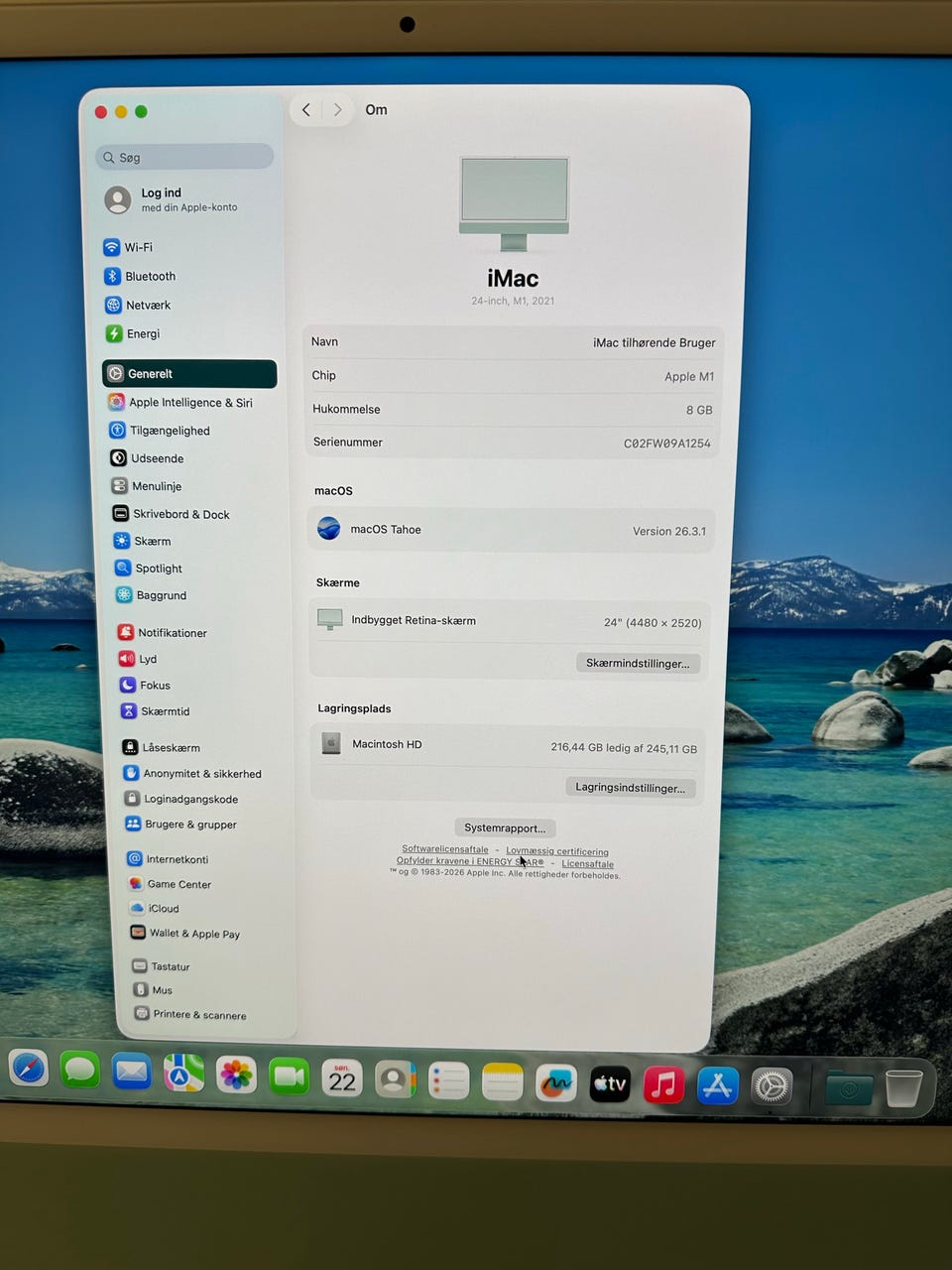Click the Macintosh HD storage row

click(x=510, y=745)
